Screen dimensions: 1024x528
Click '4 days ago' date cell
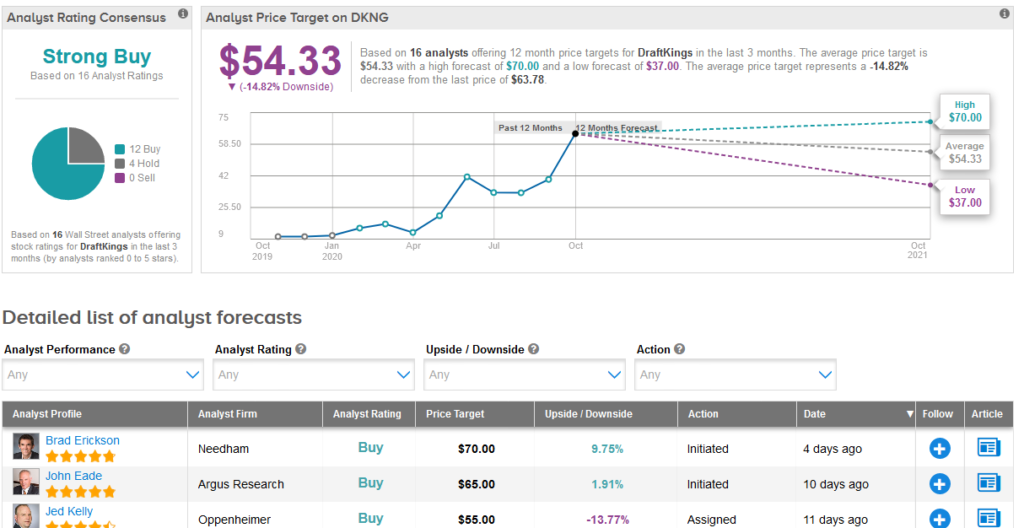click(x=833, y=449)
